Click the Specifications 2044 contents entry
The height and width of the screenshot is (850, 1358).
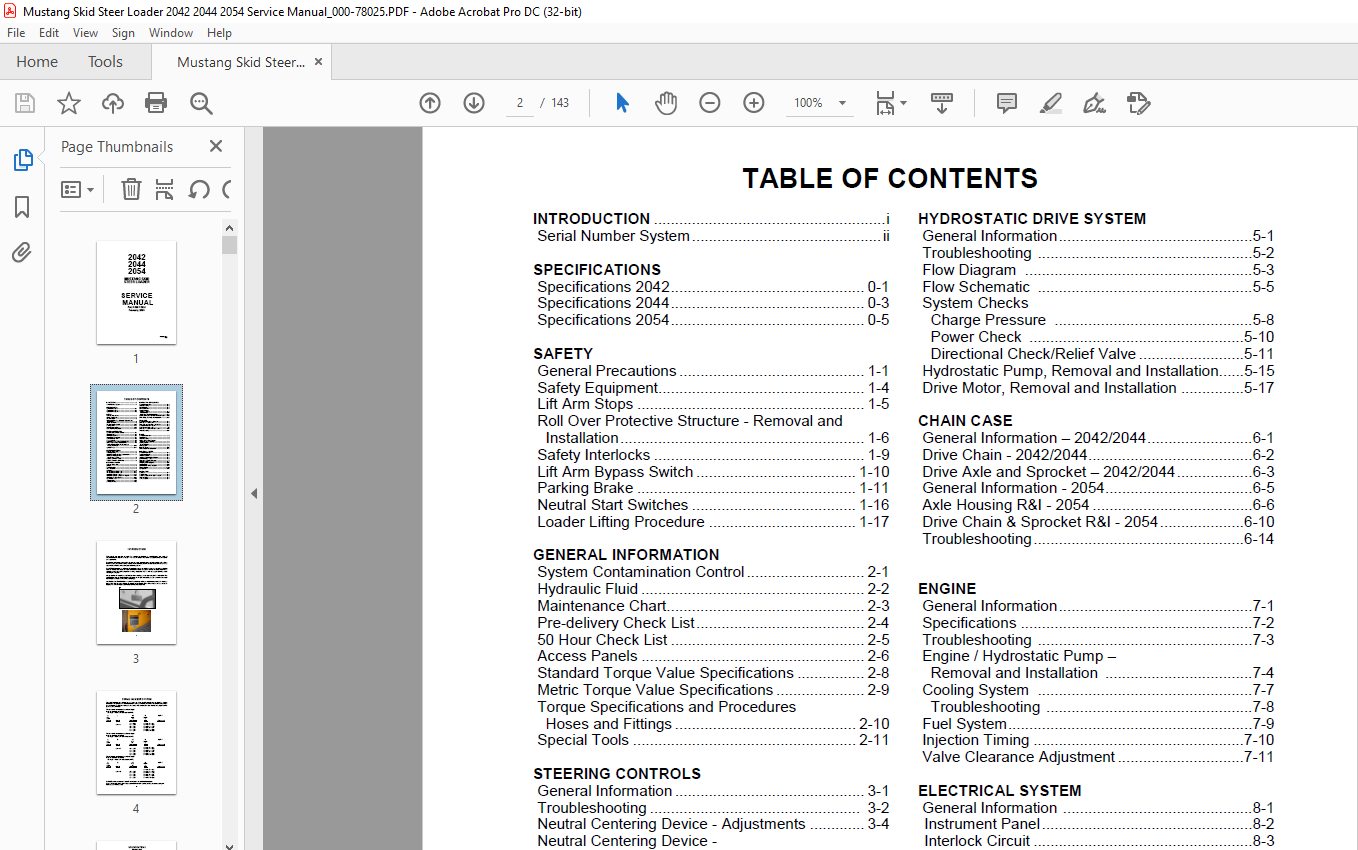[x=713, y=303]
